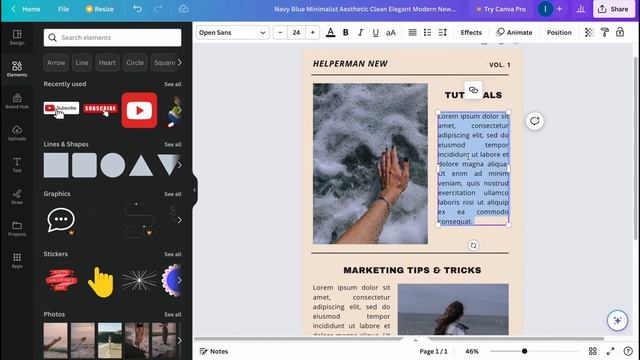
Task: Click the copy style paint roller
Action: click(604, 32)
